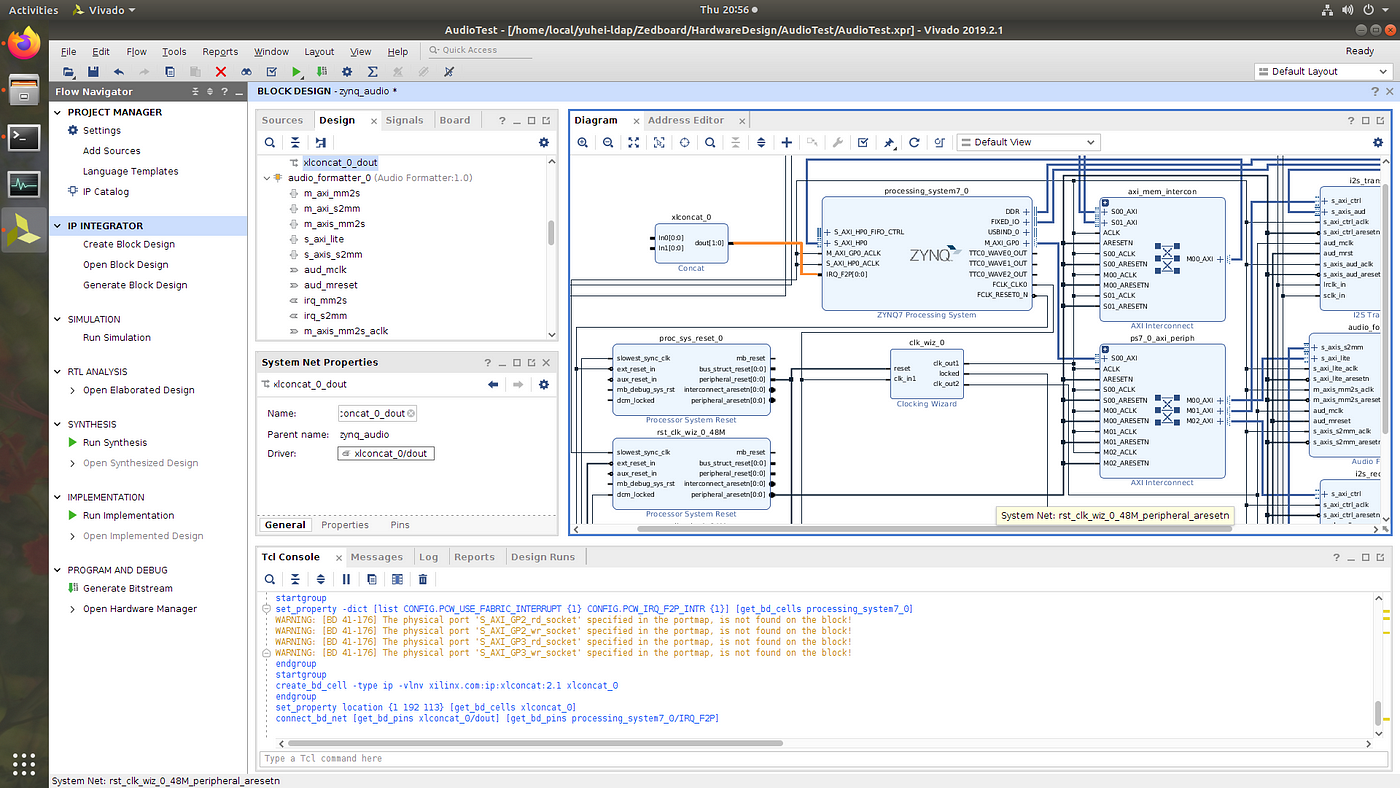Click the Name field in net properties
This screenshot has height=788, width=1400.
pyautogui.click(x=377, y=413)
